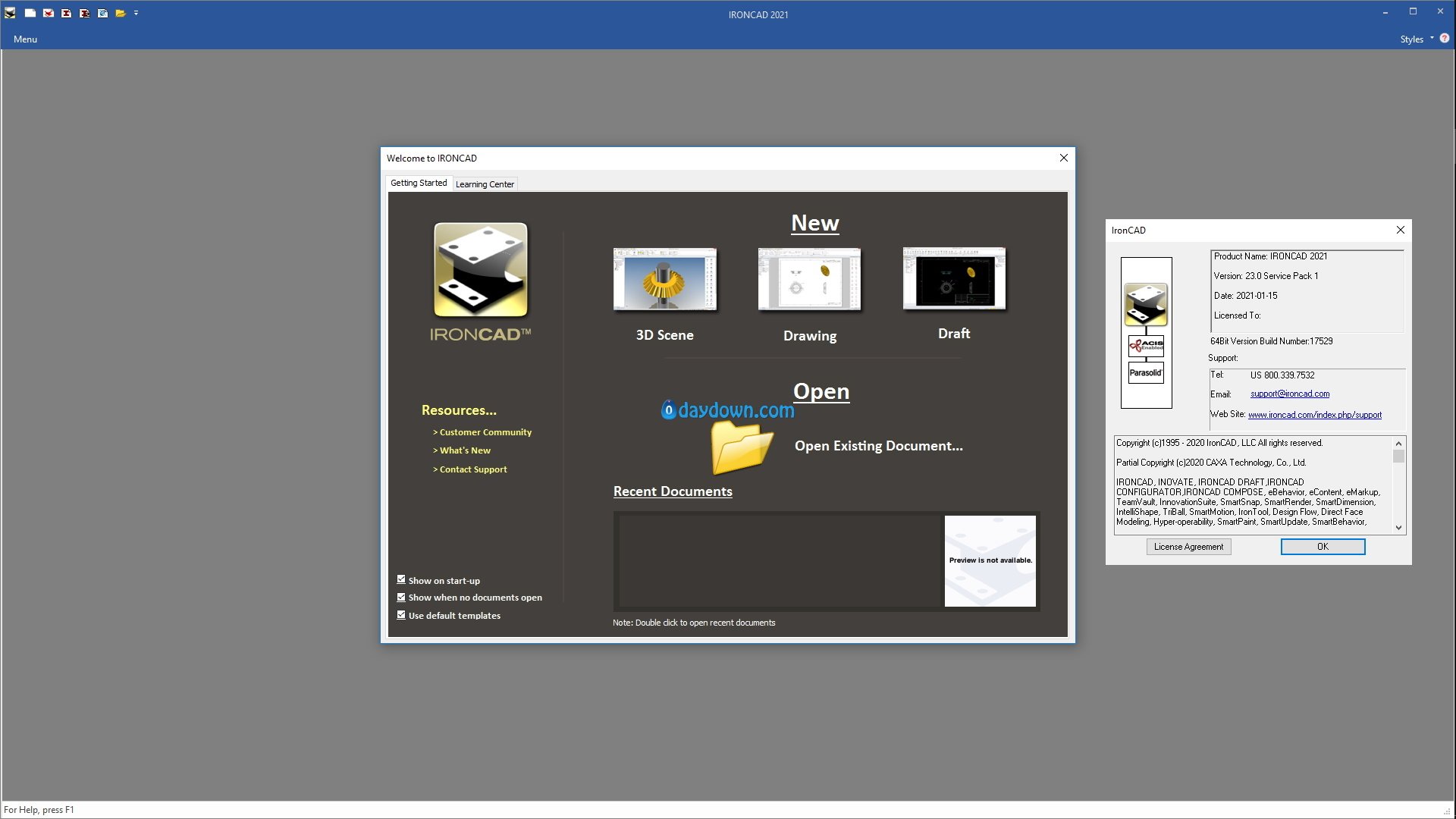Click Open Existing Document link
The height and width of the screenshot is (819, 1456).
click(879, 446)
